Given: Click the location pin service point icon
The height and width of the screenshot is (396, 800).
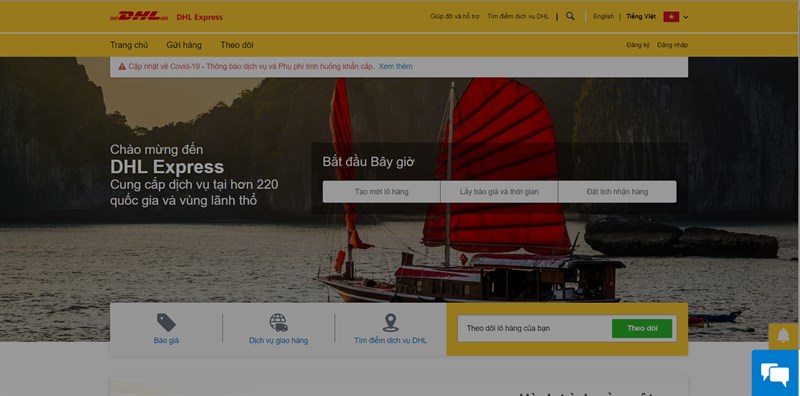Looking at the screenshot, I should point(390,323).
